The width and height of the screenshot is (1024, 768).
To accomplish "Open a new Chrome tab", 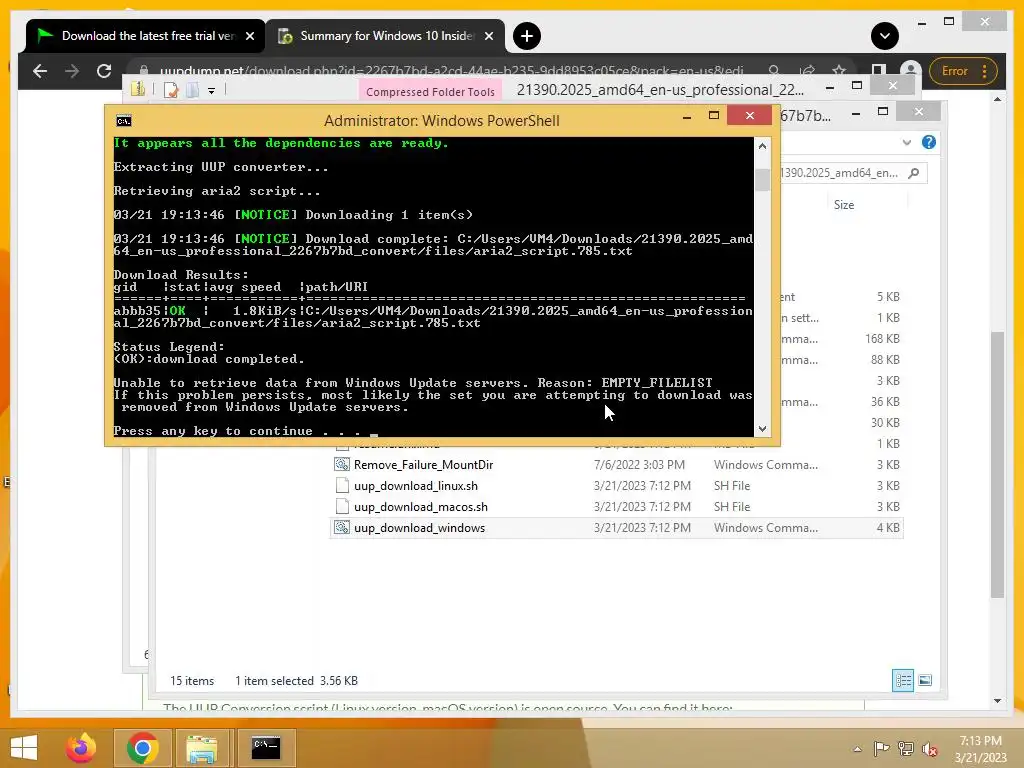I will pyautogui.click(x=526, y=36).
